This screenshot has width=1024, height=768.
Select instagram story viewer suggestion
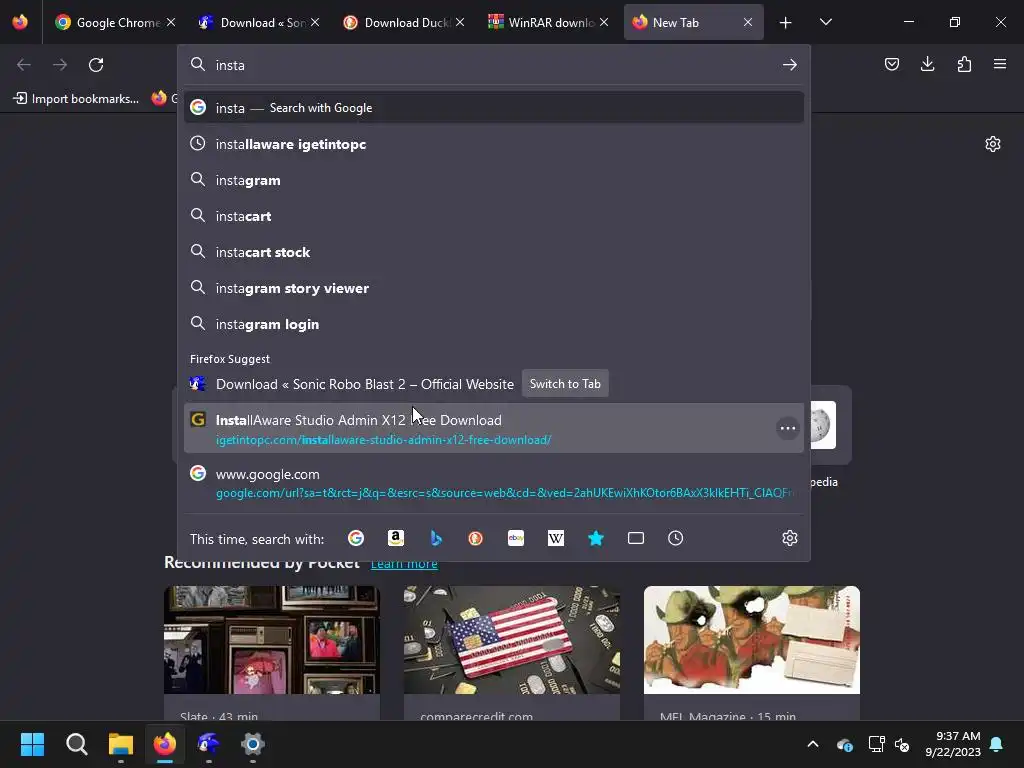point(494,287)
